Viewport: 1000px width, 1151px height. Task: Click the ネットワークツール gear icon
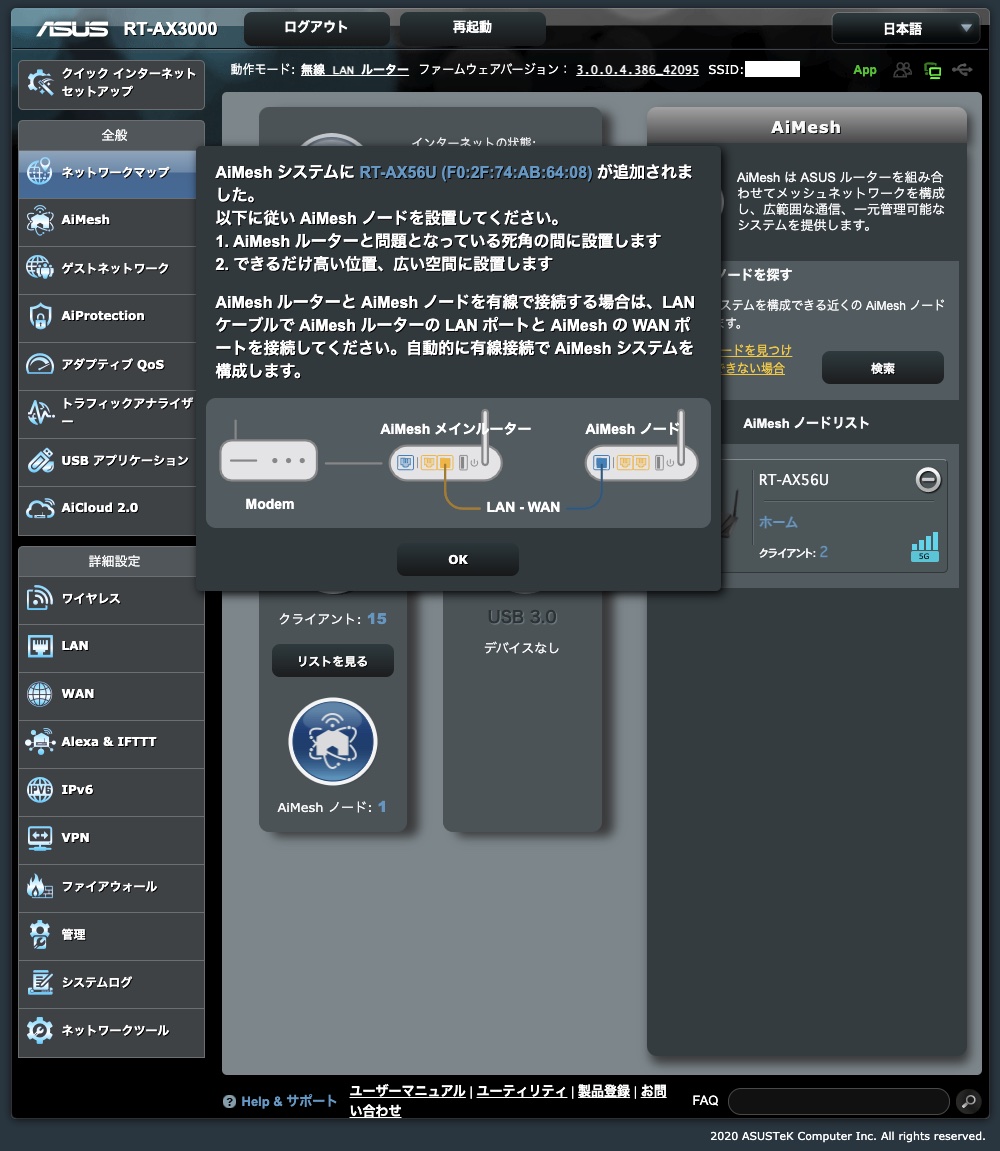pos(40,1030)
